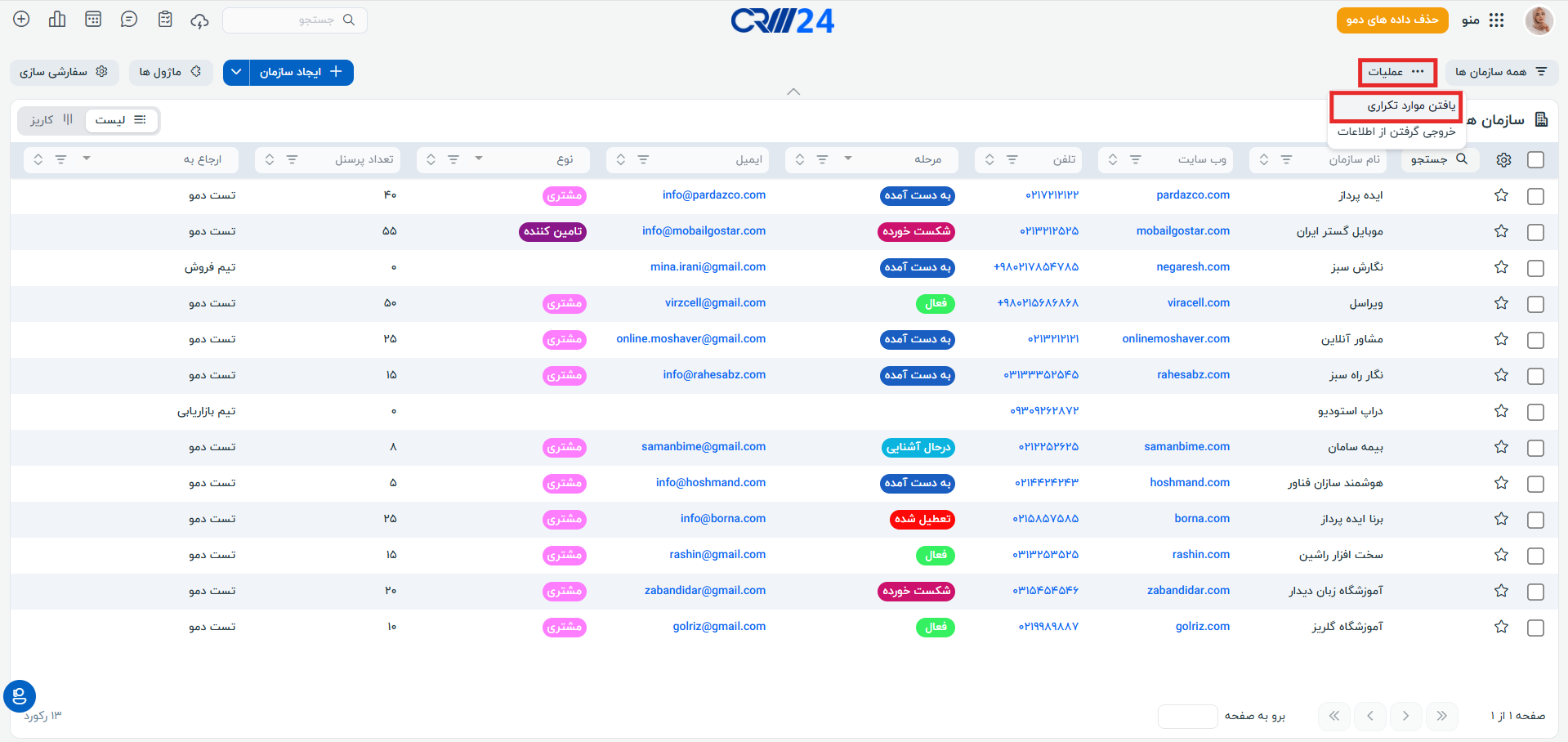The width and height of the screenshot is (1568, 742).
Task: Open the منو menu label
Action: coord(1471,20)
